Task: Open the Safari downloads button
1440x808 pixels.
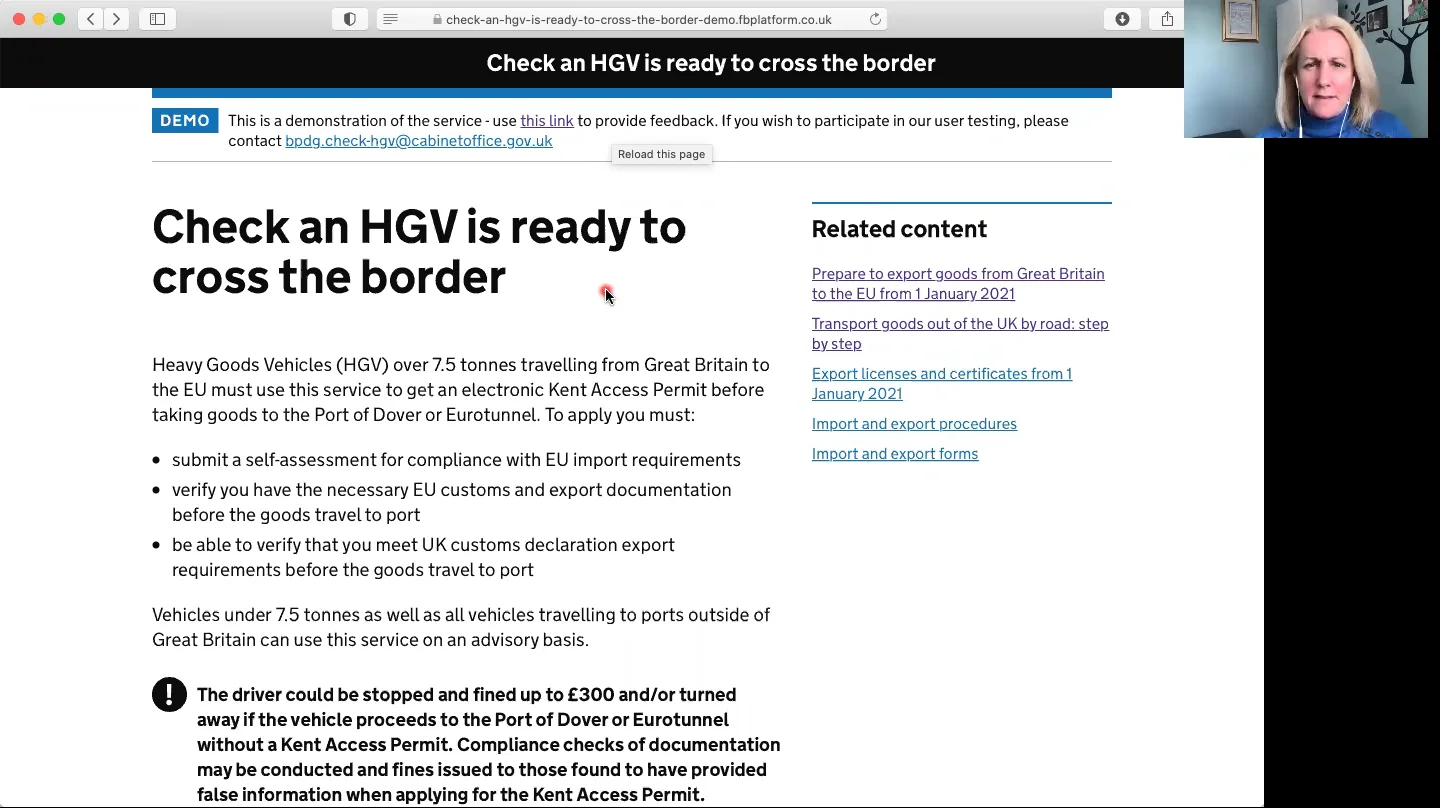Action: (1122, 19)
